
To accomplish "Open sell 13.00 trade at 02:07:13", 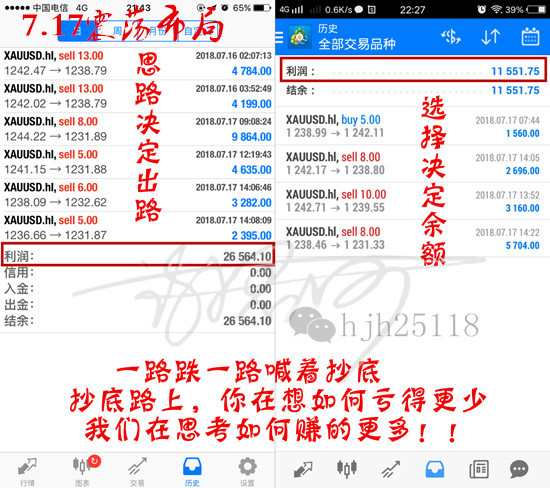I will coord(138,63).
